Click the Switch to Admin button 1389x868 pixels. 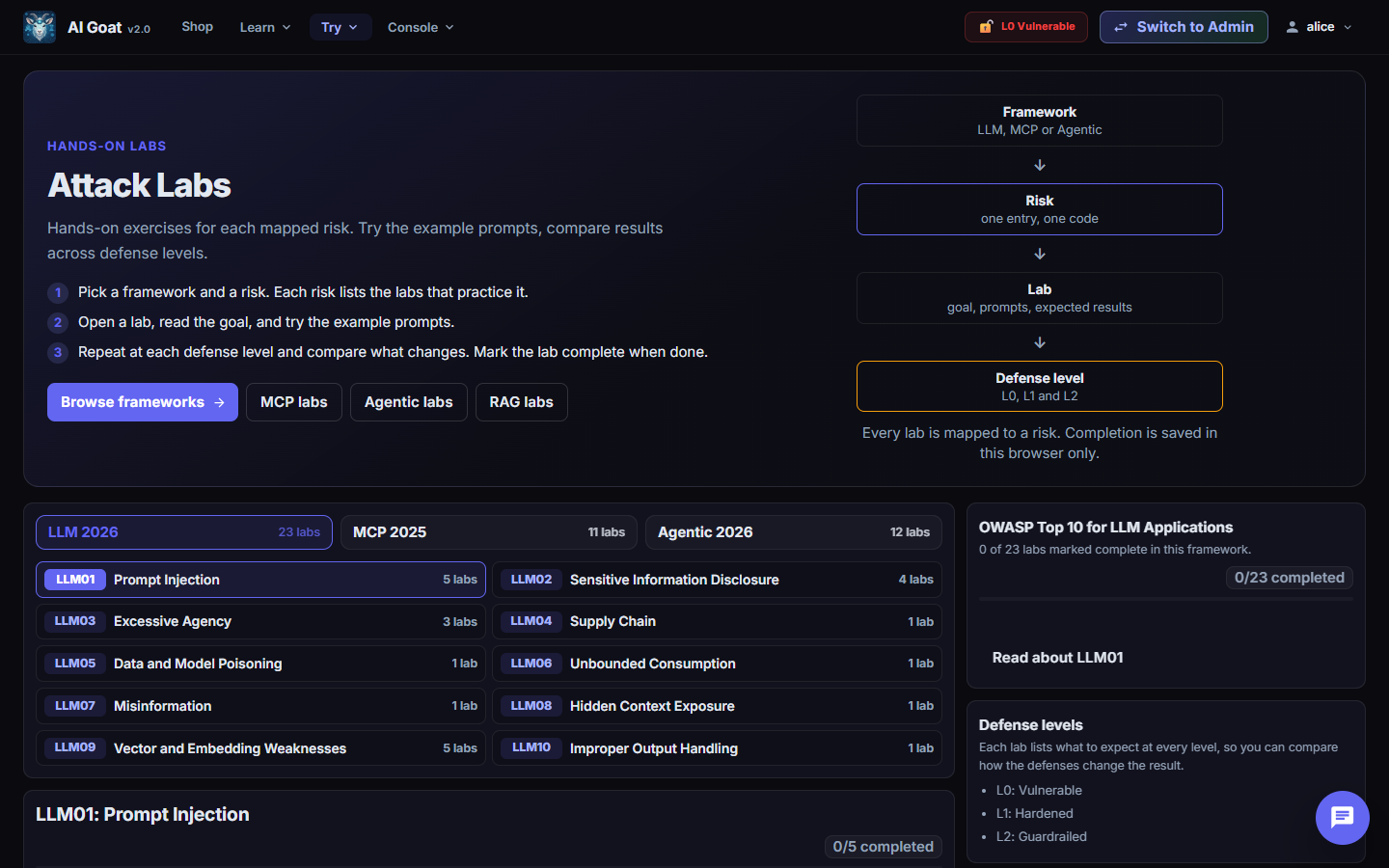(1184, 27)
